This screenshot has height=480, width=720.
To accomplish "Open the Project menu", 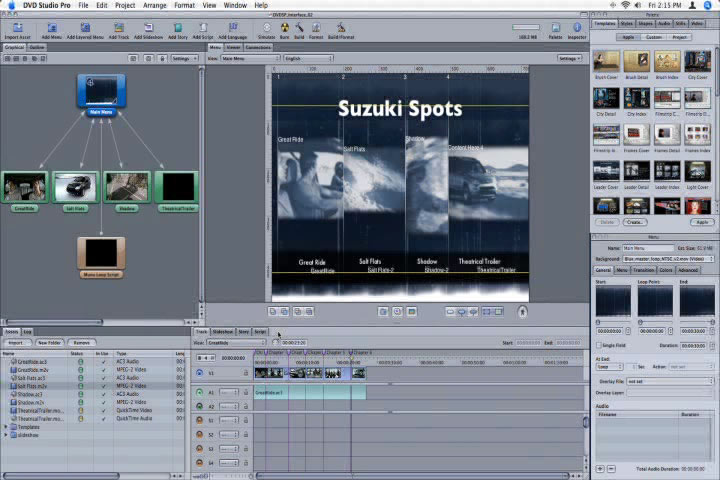I will pos(125,5).
